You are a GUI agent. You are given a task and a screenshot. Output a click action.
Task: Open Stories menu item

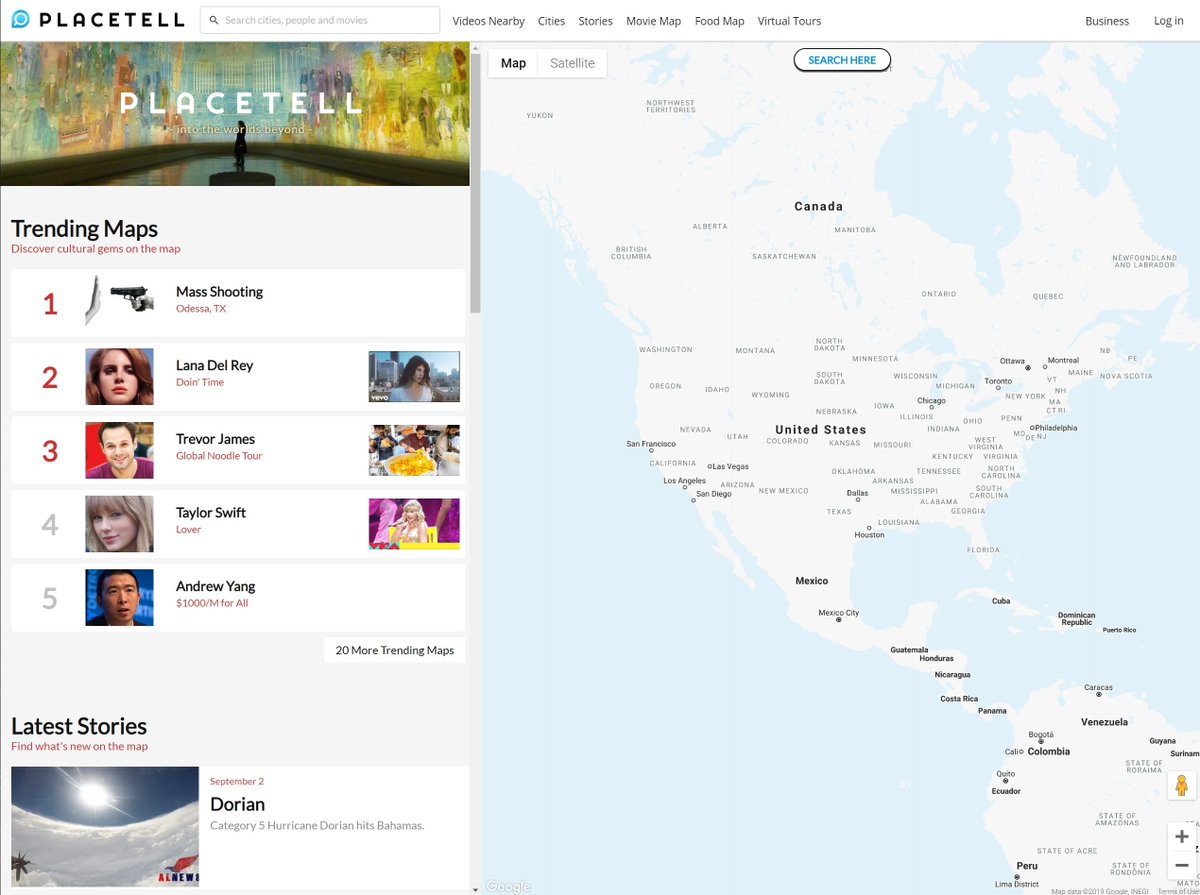(595, 21)
